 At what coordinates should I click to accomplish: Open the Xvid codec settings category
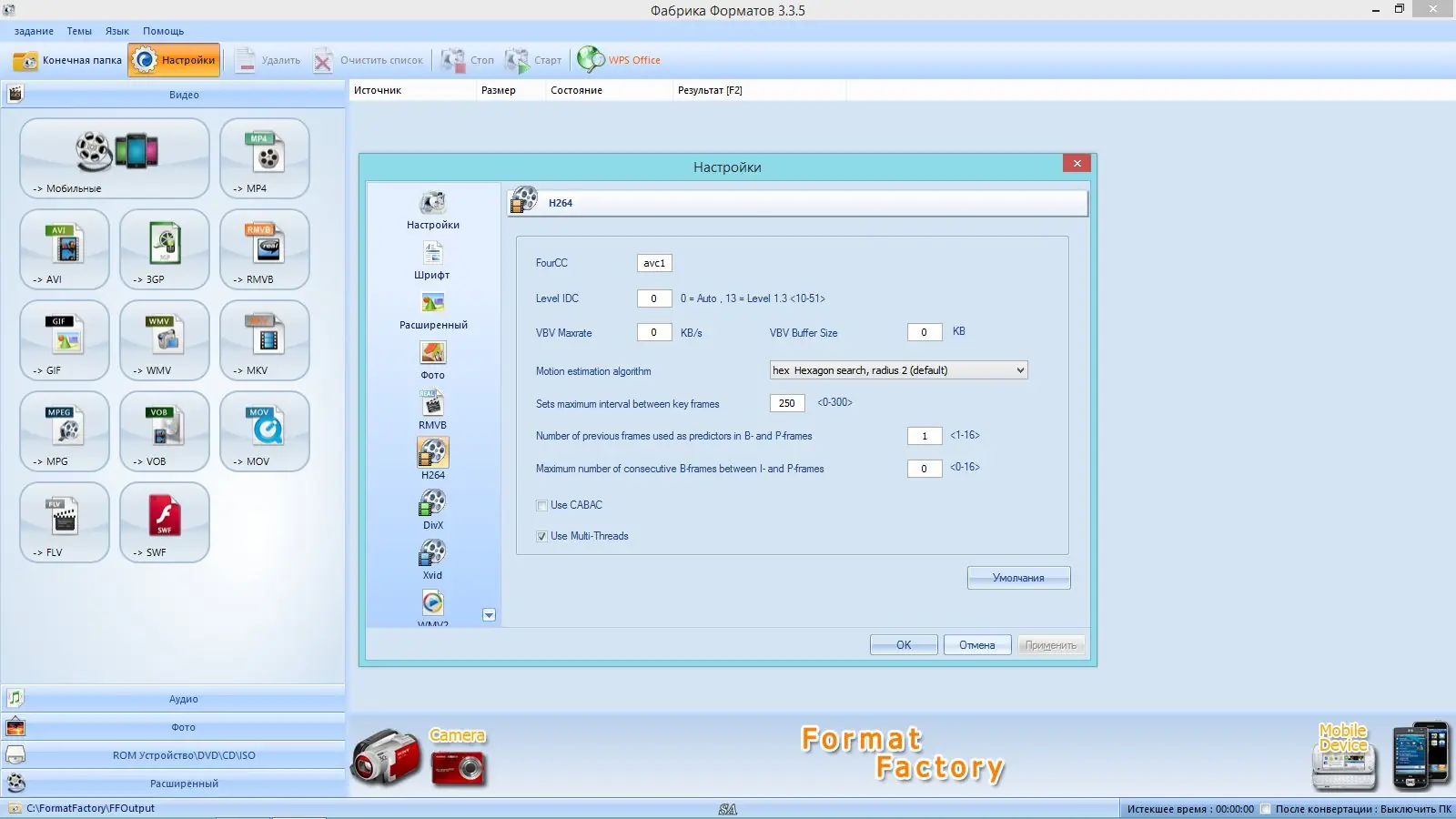[433, 561]
